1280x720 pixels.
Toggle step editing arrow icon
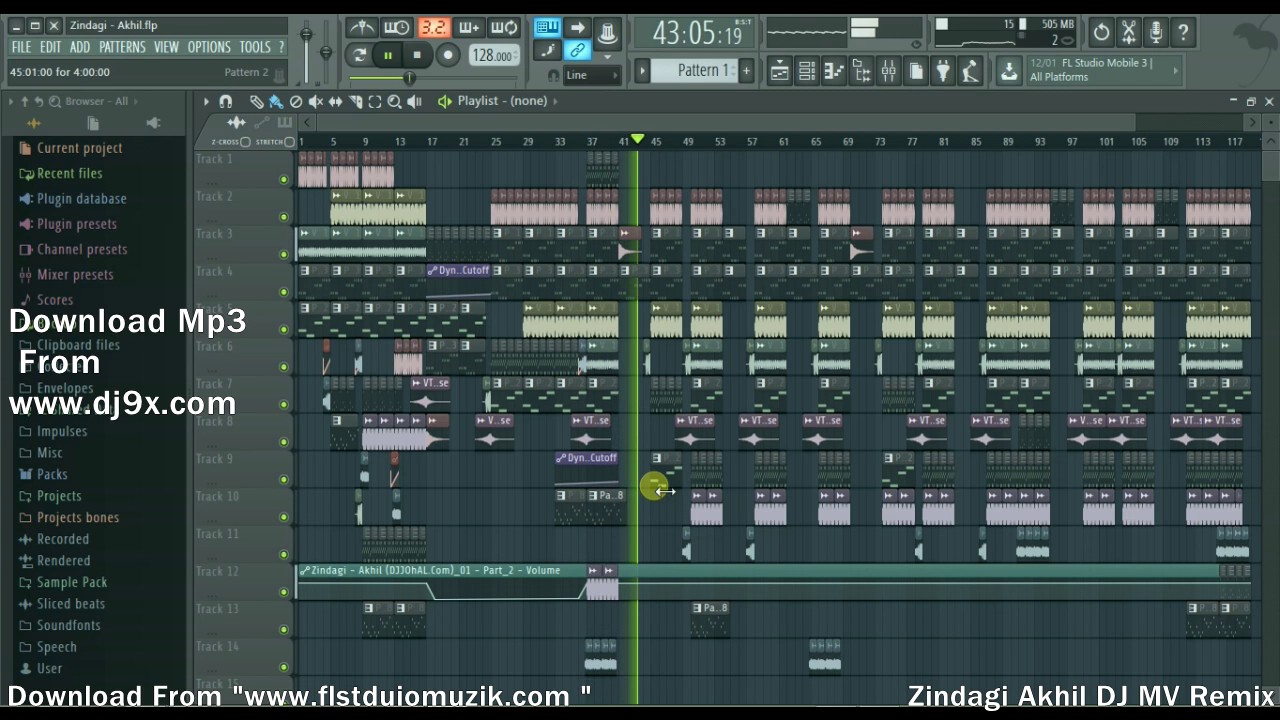(577, 28)
